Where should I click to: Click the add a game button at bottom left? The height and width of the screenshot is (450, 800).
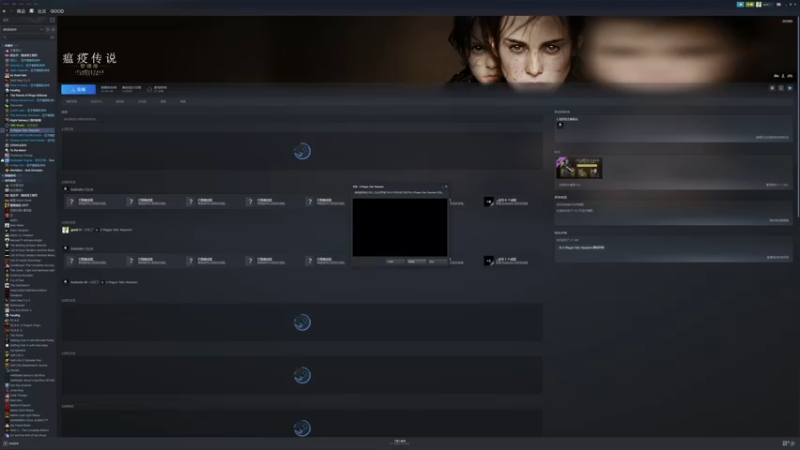[11, 443]
